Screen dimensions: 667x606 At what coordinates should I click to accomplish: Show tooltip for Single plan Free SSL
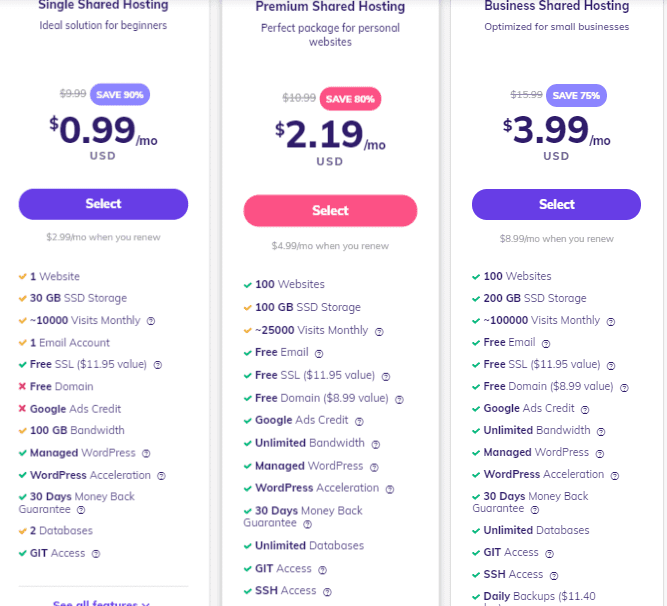pyautogui.click(x=157, y=365)
